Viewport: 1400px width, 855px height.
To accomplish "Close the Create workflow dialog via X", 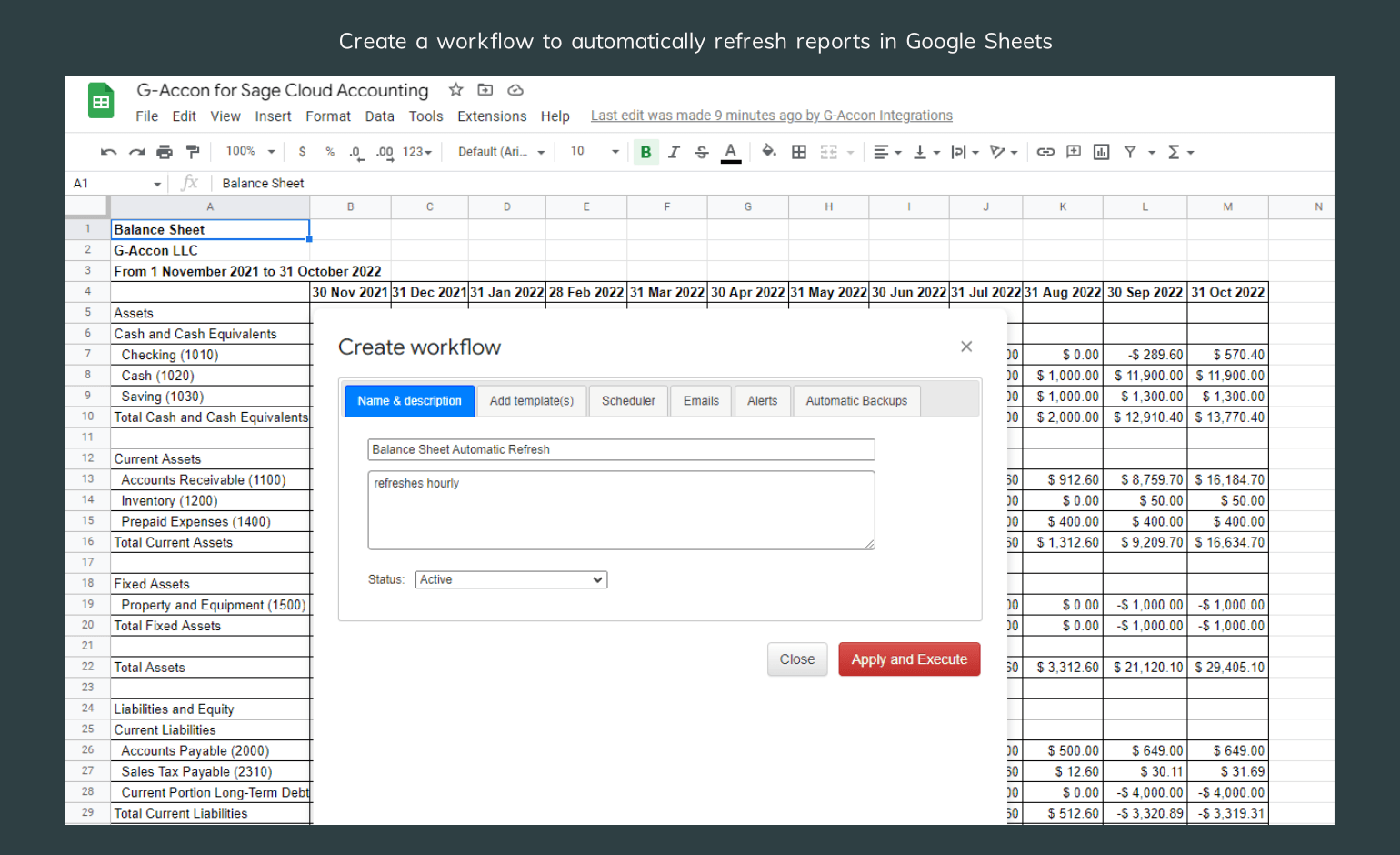I will [966, 347].
